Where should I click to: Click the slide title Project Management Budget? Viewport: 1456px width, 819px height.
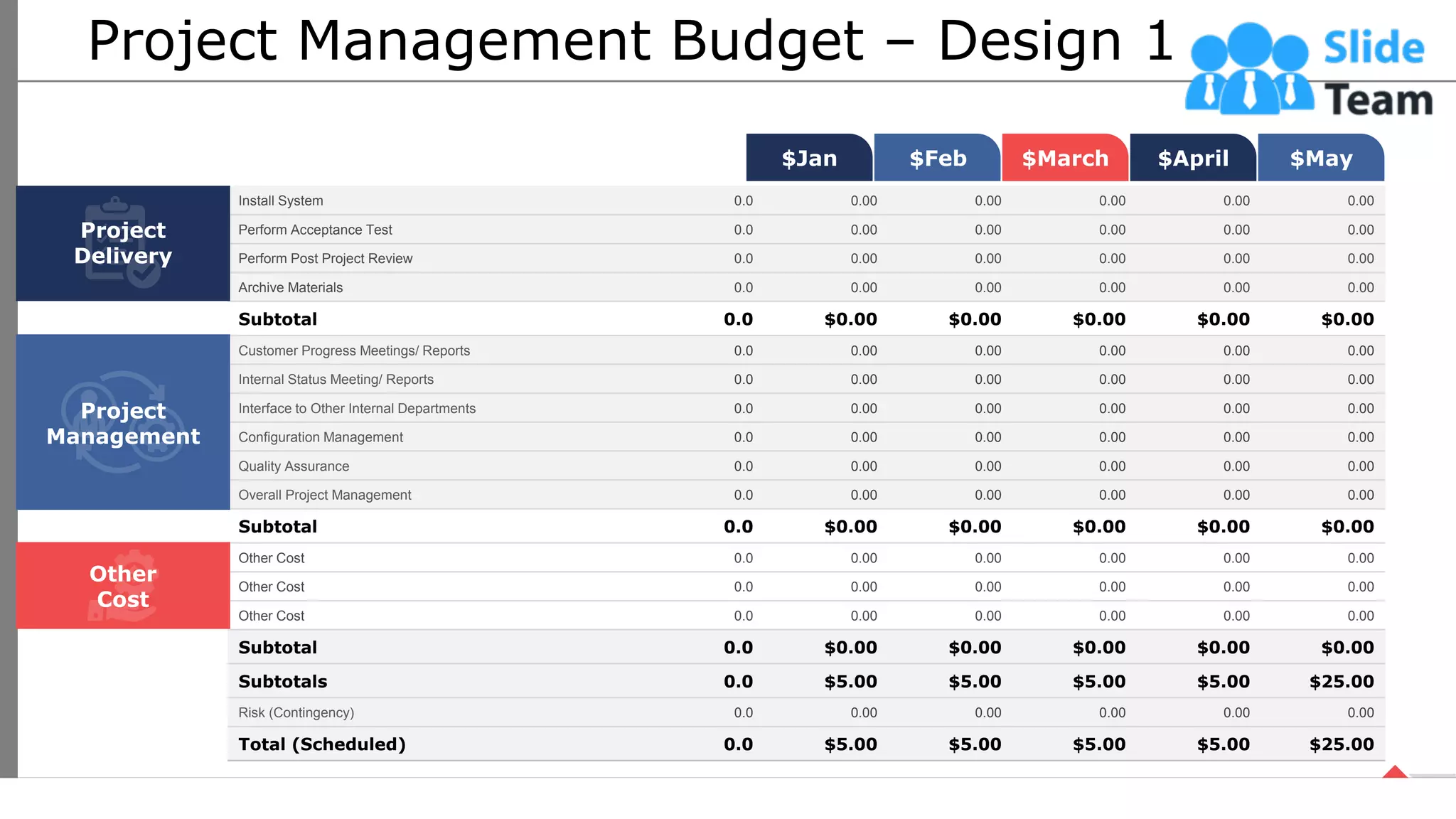coord(630,41)
